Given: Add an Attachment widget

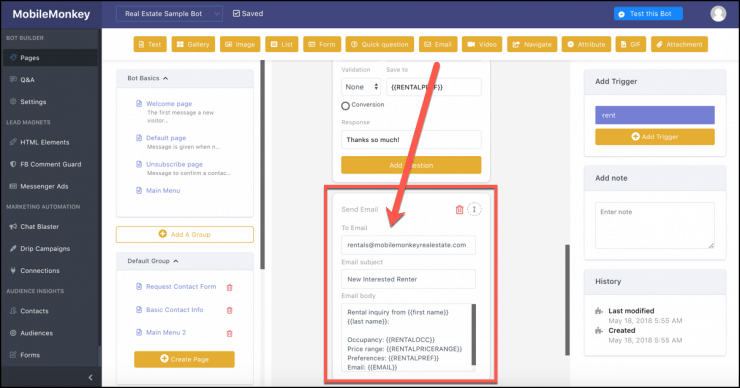Looking at the screenshot, I should (679, 44).
